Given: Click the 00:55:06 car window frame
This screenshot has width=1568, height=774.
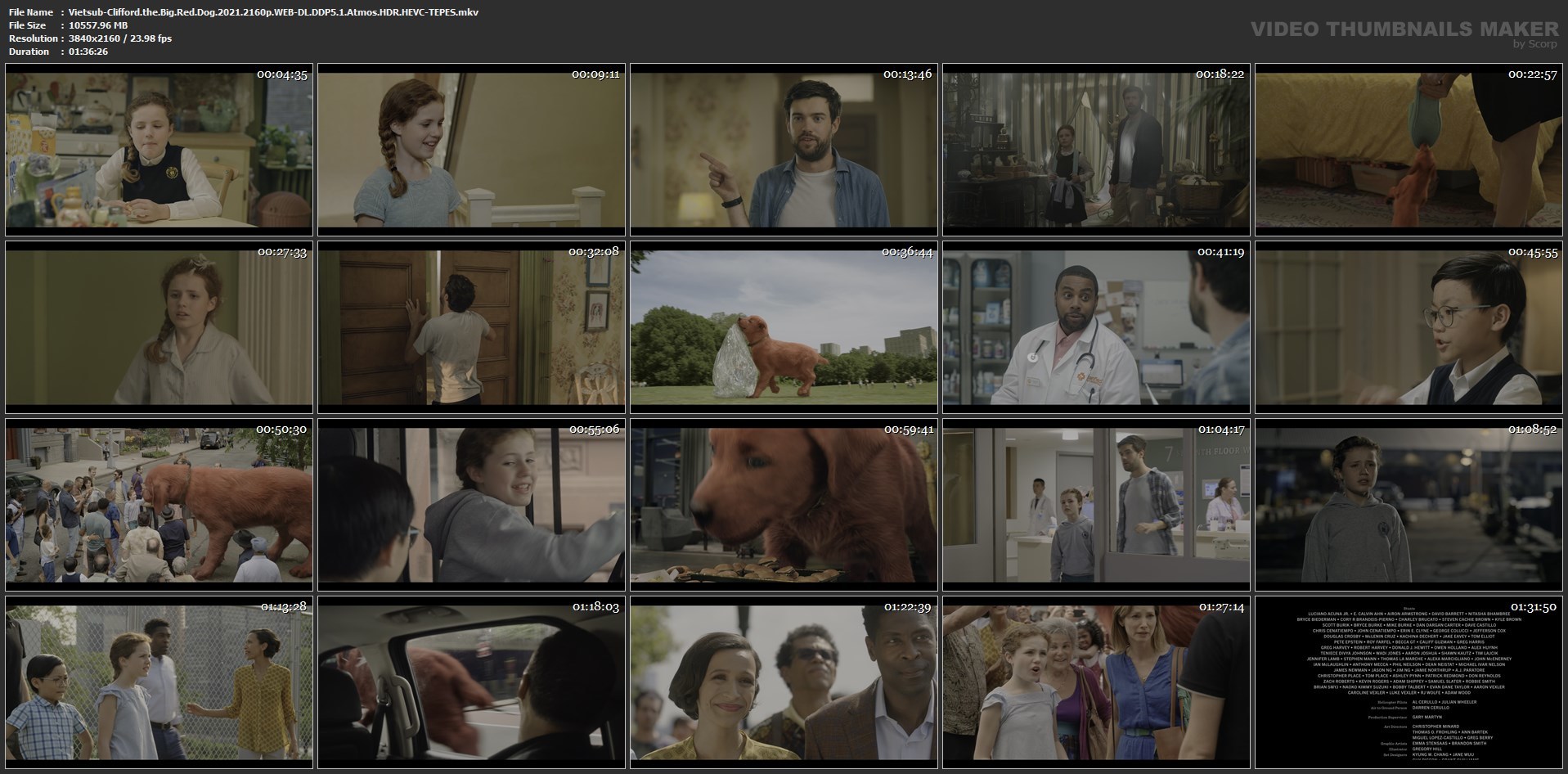Looking at the screenshot, I should coord(471,505).
